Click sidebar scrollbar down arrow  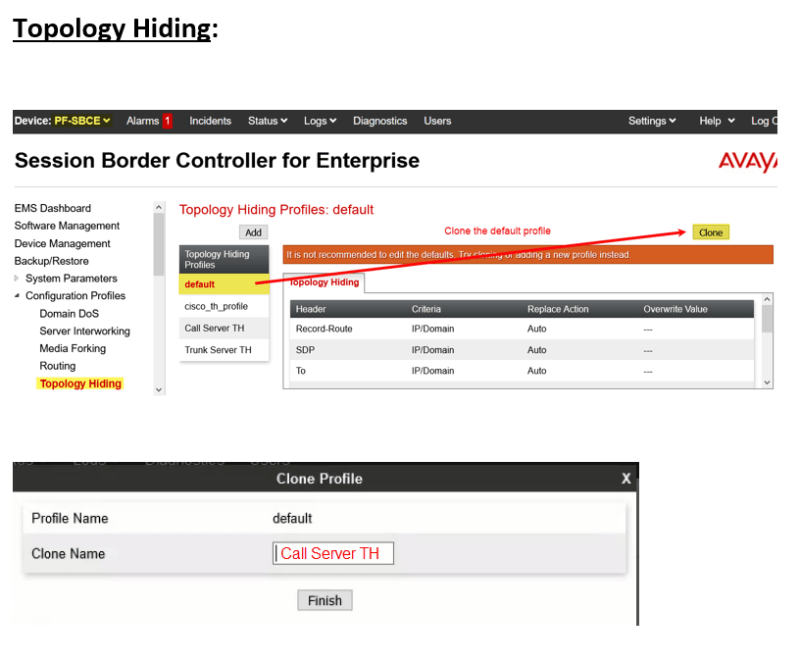pyautogui.click(x=159, y=390)
